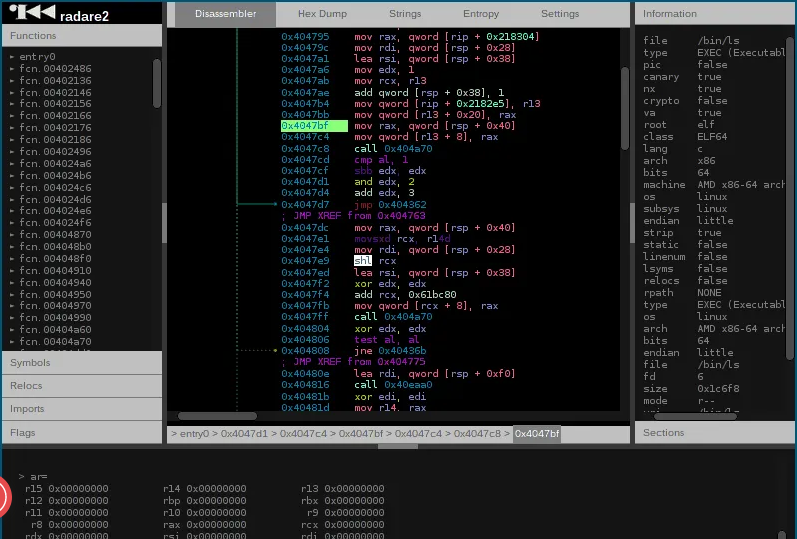Screen dimensions: 797x539
Task: Select function fcn.00402166
Action: (x=55, y=115)
